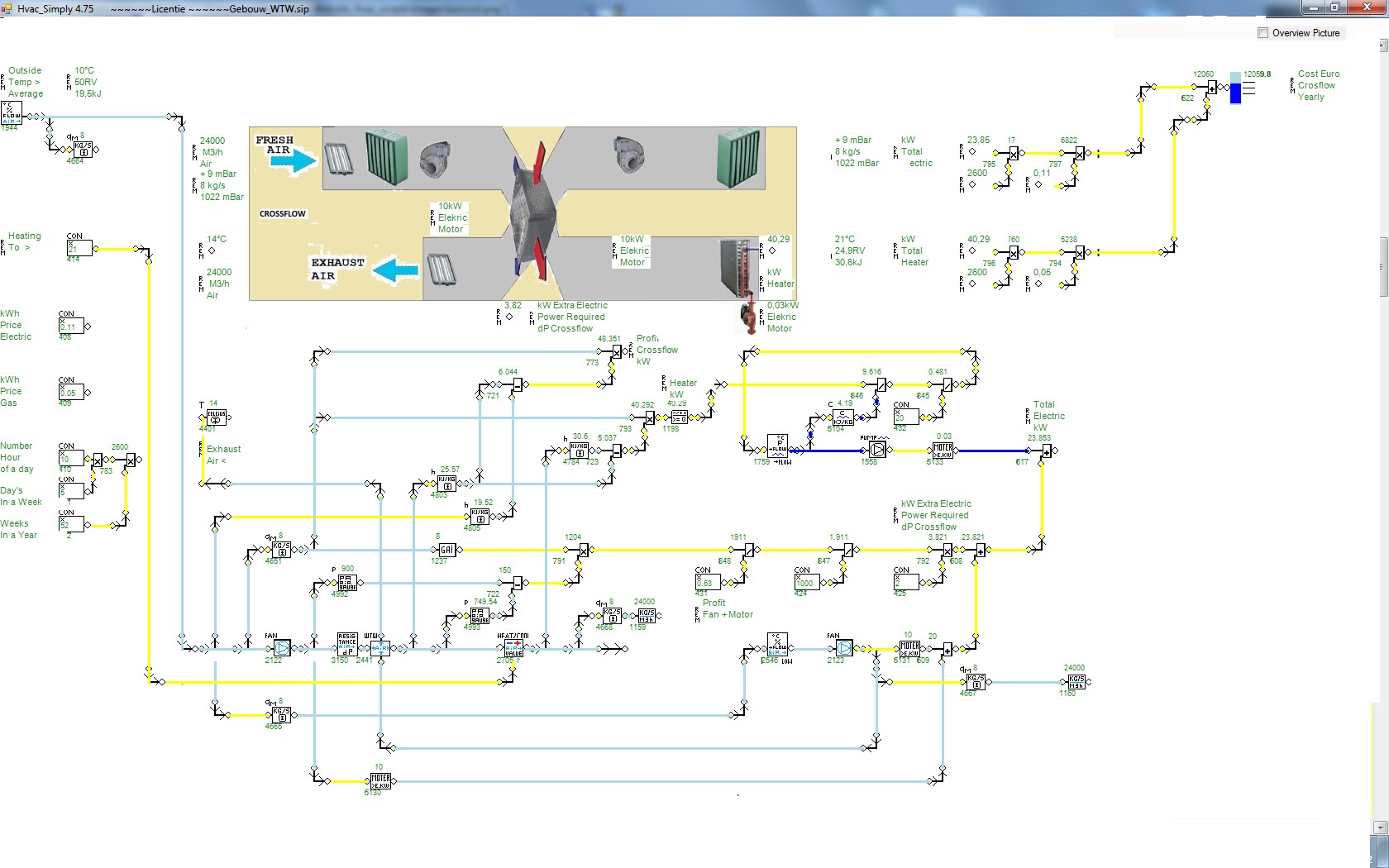Click the pump Moter E.KW block 5133

click(943, 451)
